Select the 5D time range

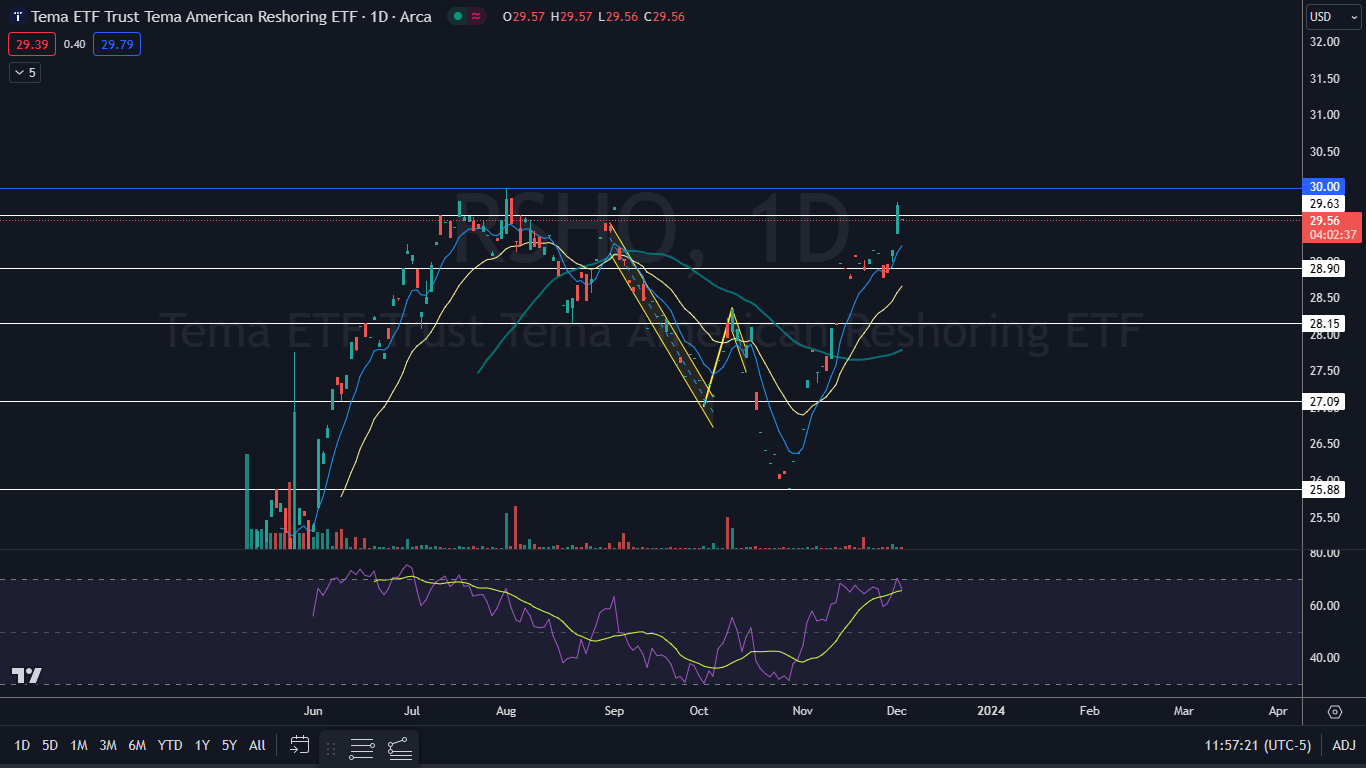click(x=50, y=745)
